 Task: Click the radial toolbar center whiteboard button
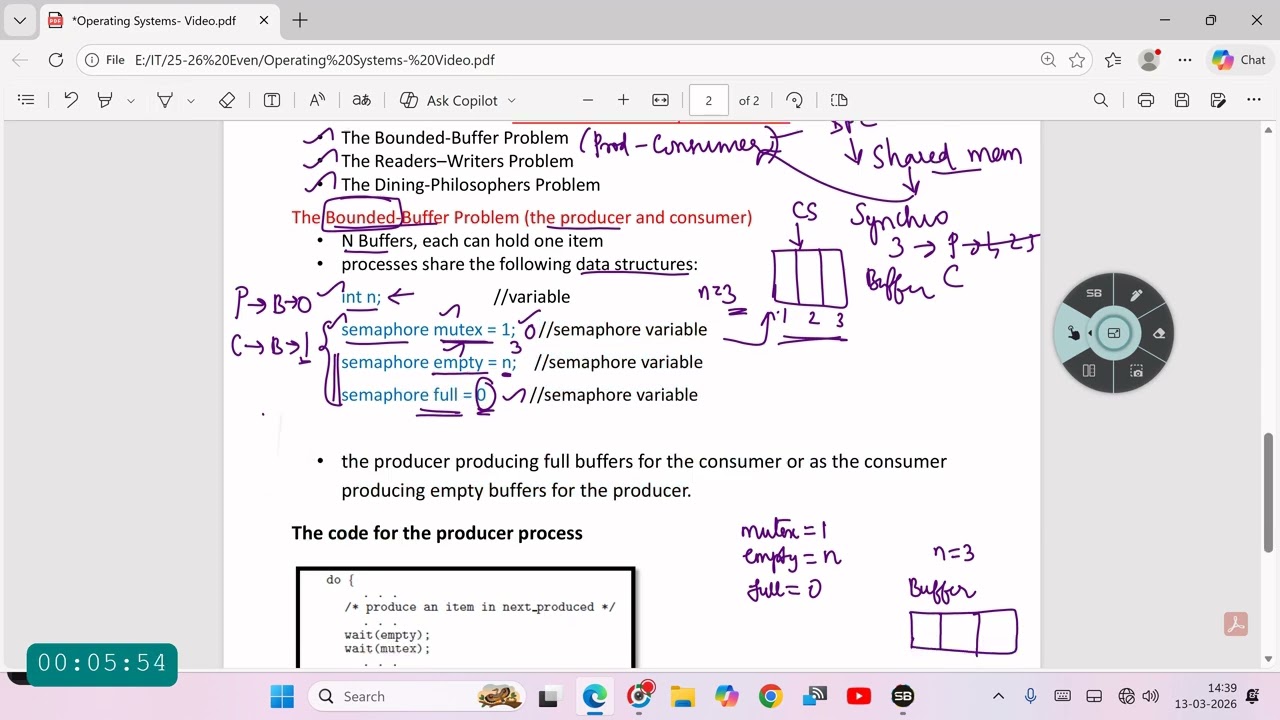point(1114,333)
